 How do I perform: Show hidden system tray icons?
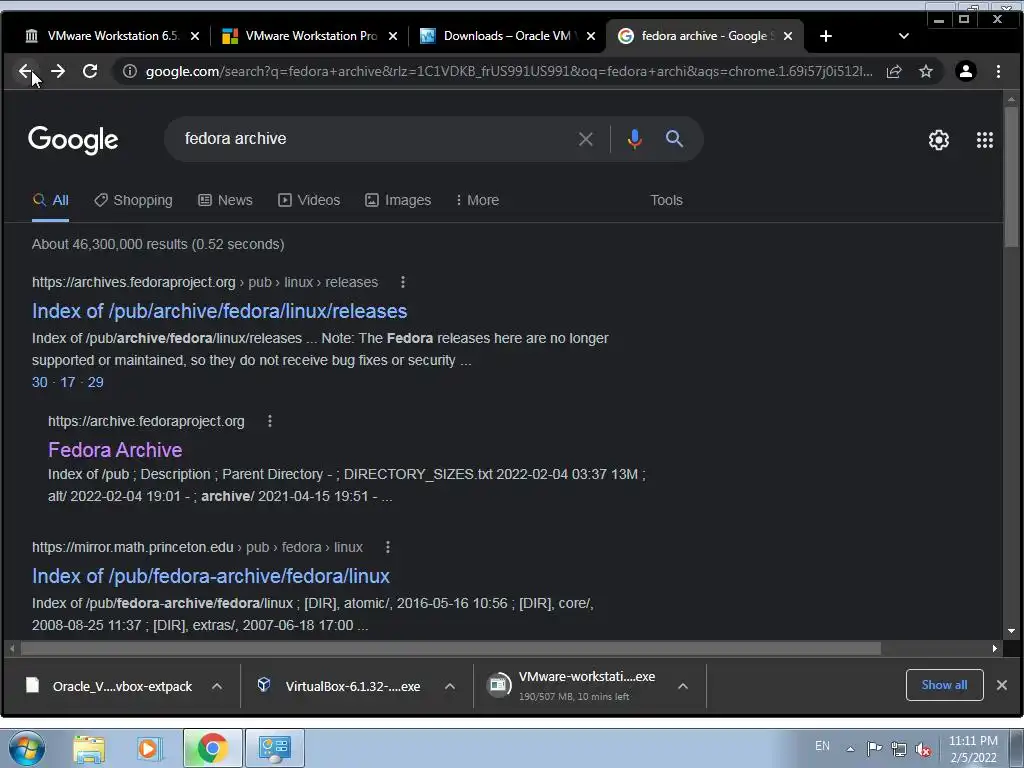pos(850,748)
